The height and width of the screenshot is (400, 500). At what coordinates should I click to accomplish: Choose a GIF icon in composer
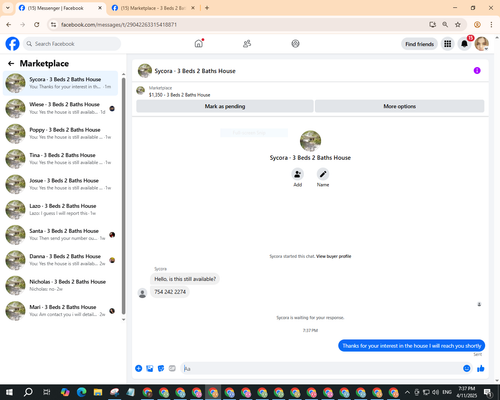pos(172,368)
